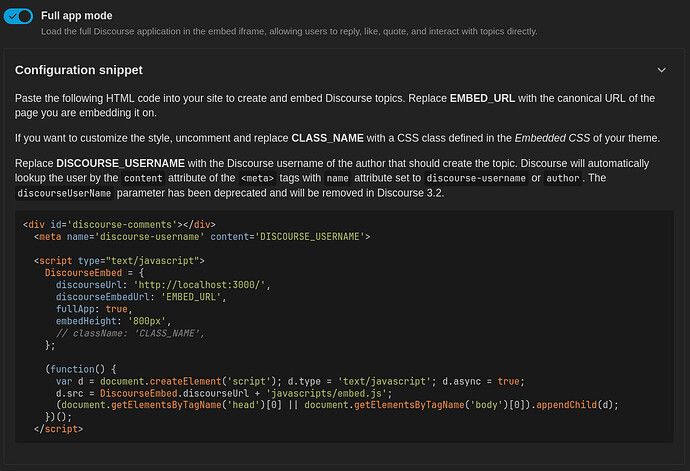Click the inline 'discourse-username' code tag
690x471 pixels.
(476, 178)
